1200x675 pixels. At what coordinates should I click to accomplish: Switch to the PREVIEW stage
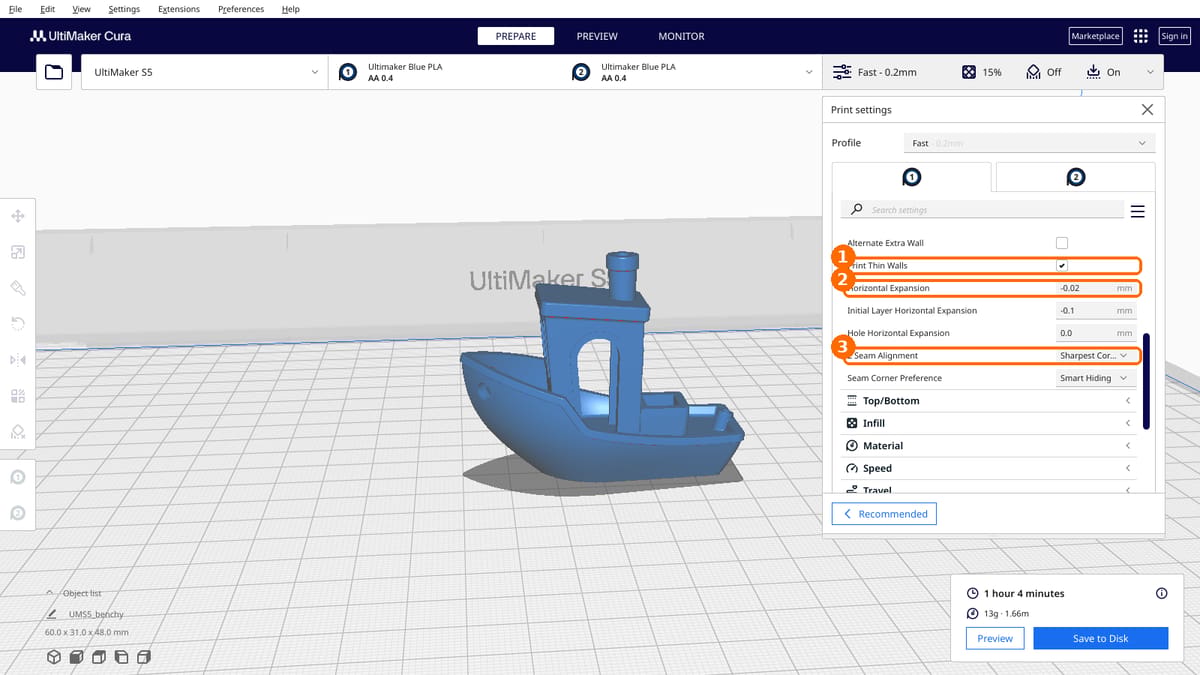[x=597, y=36]
